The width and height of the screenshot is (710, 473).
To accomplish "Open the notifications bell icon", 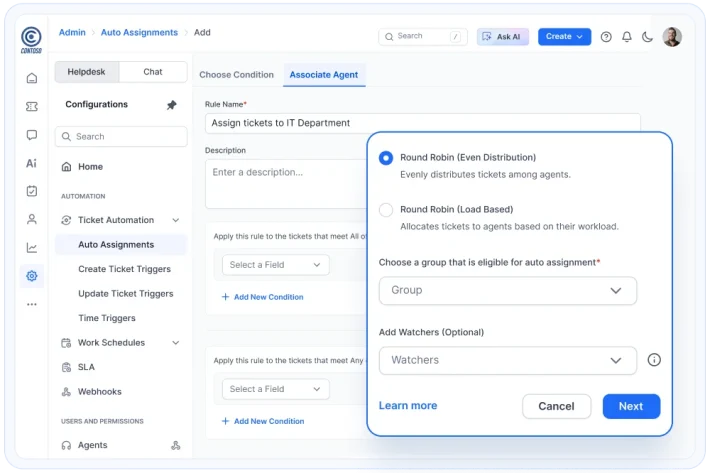I will click(627, 37).
